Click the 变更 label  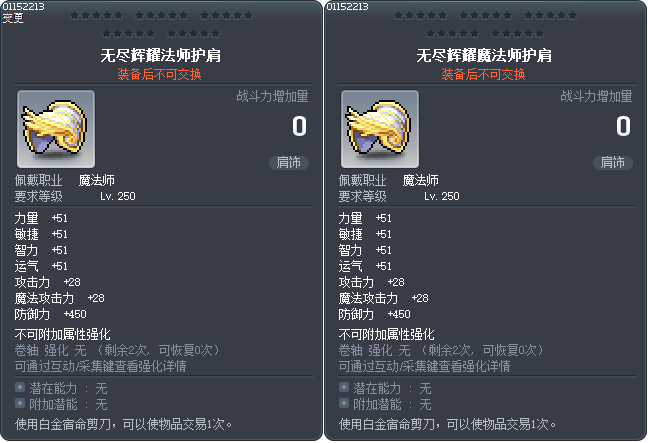[x=14, y=18]
